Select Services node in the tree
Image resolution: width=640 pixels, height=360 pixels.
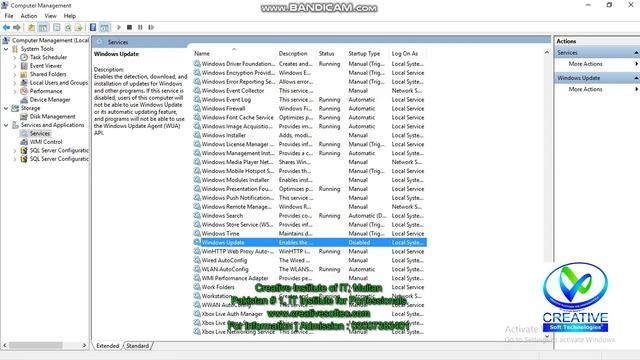[x=40, y=133]
